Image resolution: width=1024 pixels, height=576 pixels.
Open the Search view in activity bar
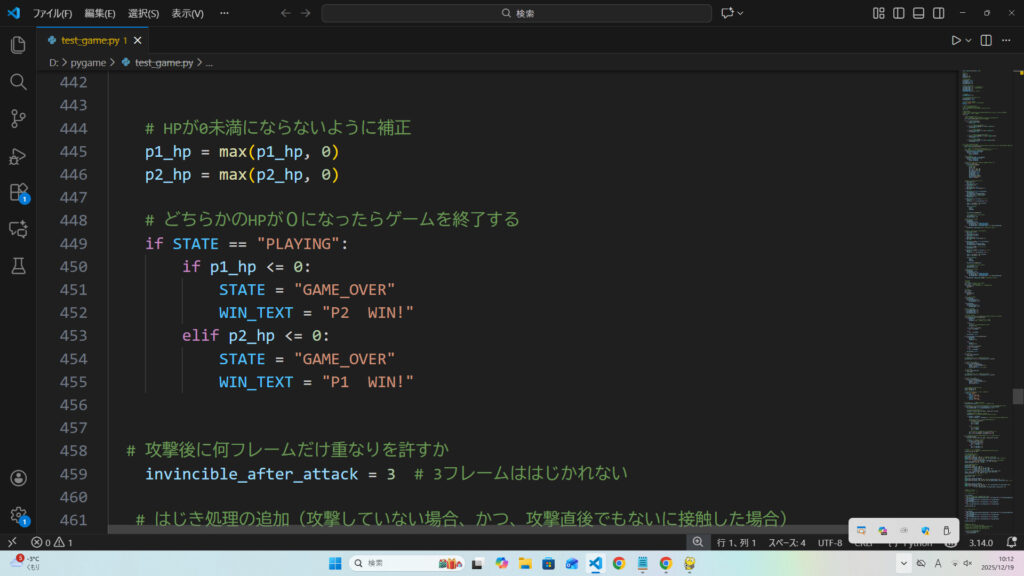click(17, 82)
